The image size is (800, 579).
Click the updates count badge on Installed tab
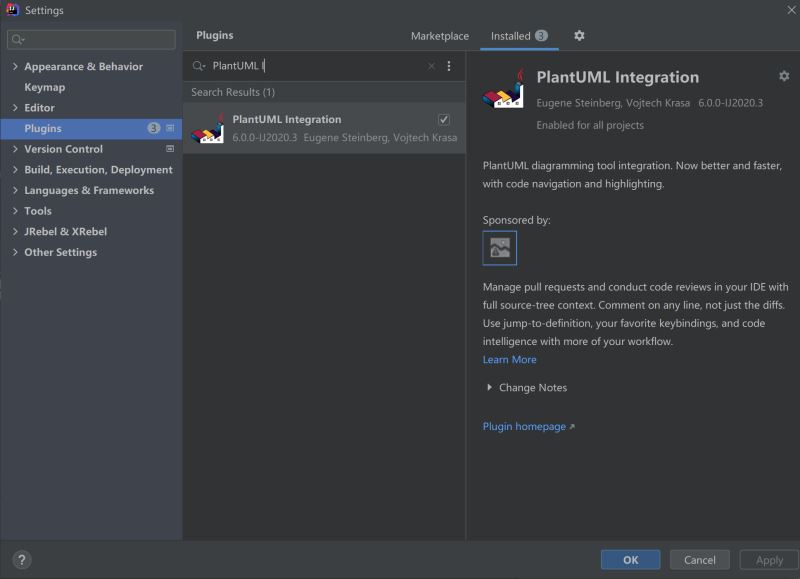tap(541, 36)
